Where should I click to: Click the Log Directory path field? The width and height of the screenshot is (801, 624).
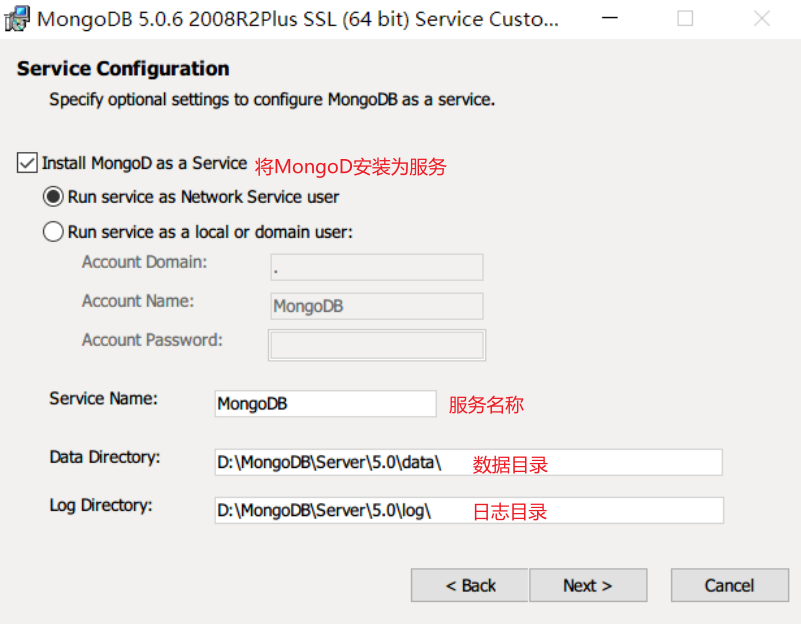point(469,510)
